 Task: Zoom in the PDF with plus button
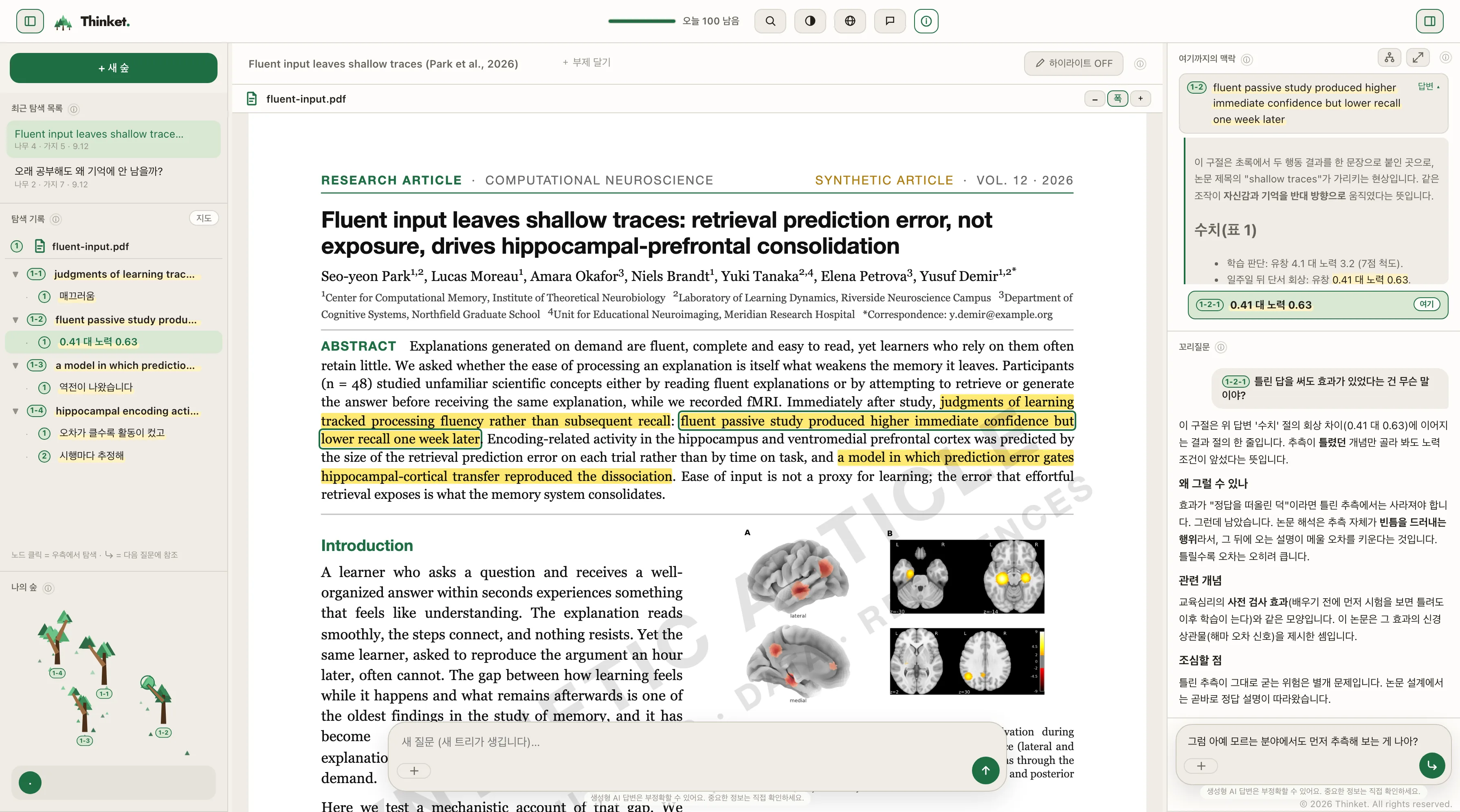tap(1140, 99)
